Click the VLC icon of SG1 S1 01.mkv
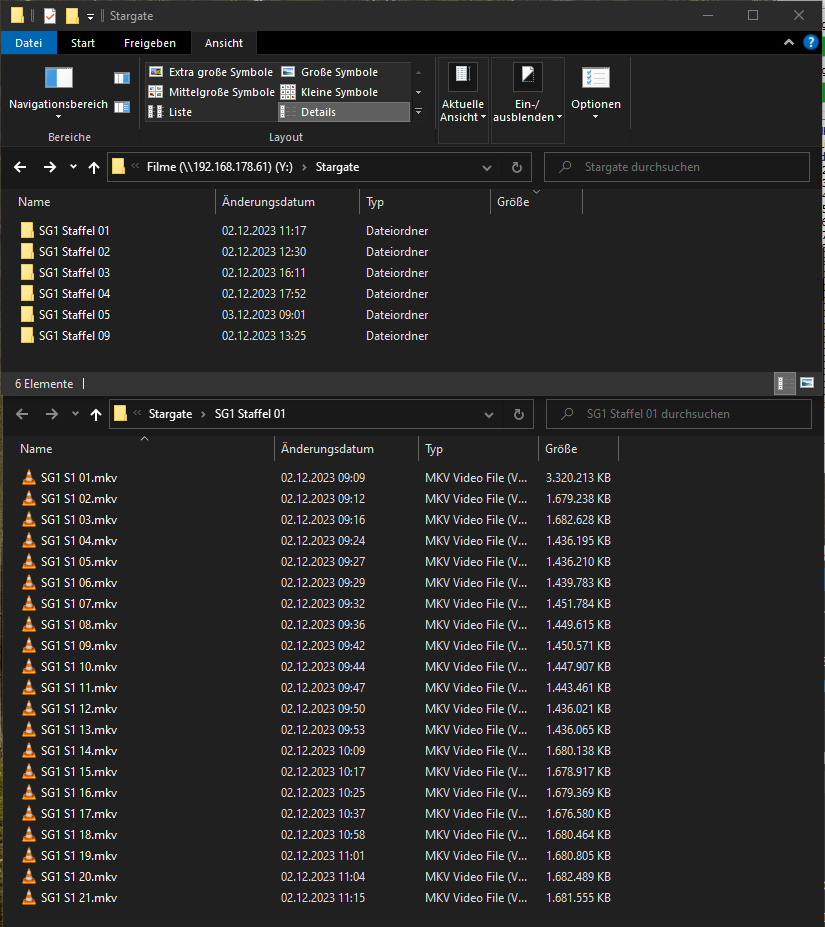Image resolution: width=825 pixels, height=927 pixels. click(x=28, y=478)
